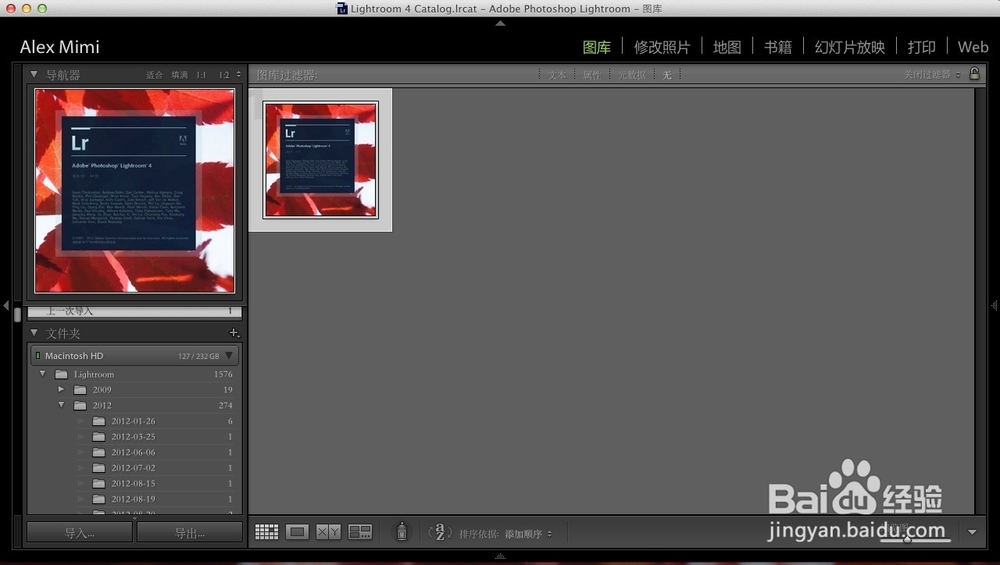Open the 打印 Print module
The image size is (1000, 565).
922,47
